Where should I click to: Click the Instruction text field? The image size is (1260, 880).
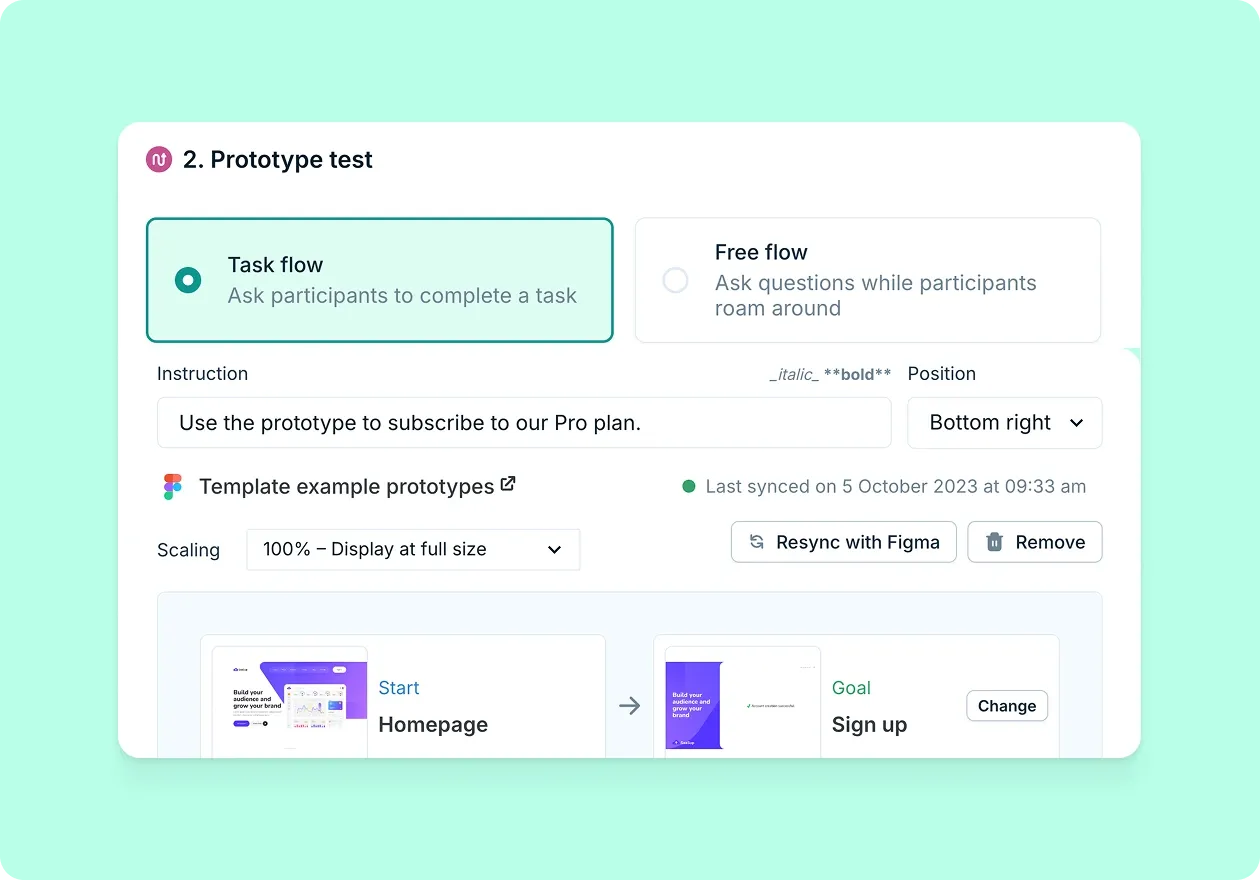(523, 423)
